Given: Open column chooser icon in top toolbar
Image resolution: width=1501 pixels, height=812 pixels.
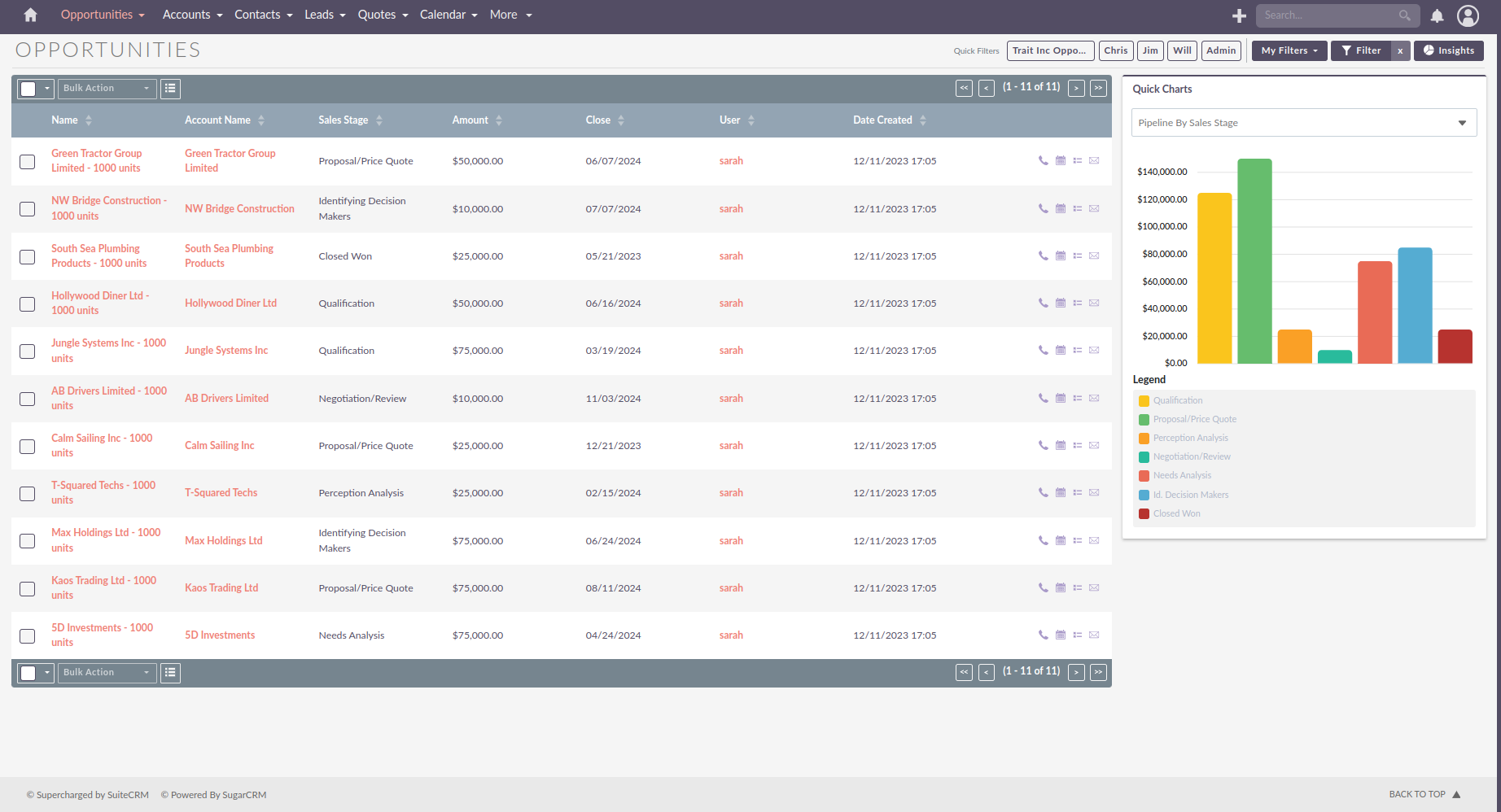Looking at the screenshot, I should pos(170,89).
